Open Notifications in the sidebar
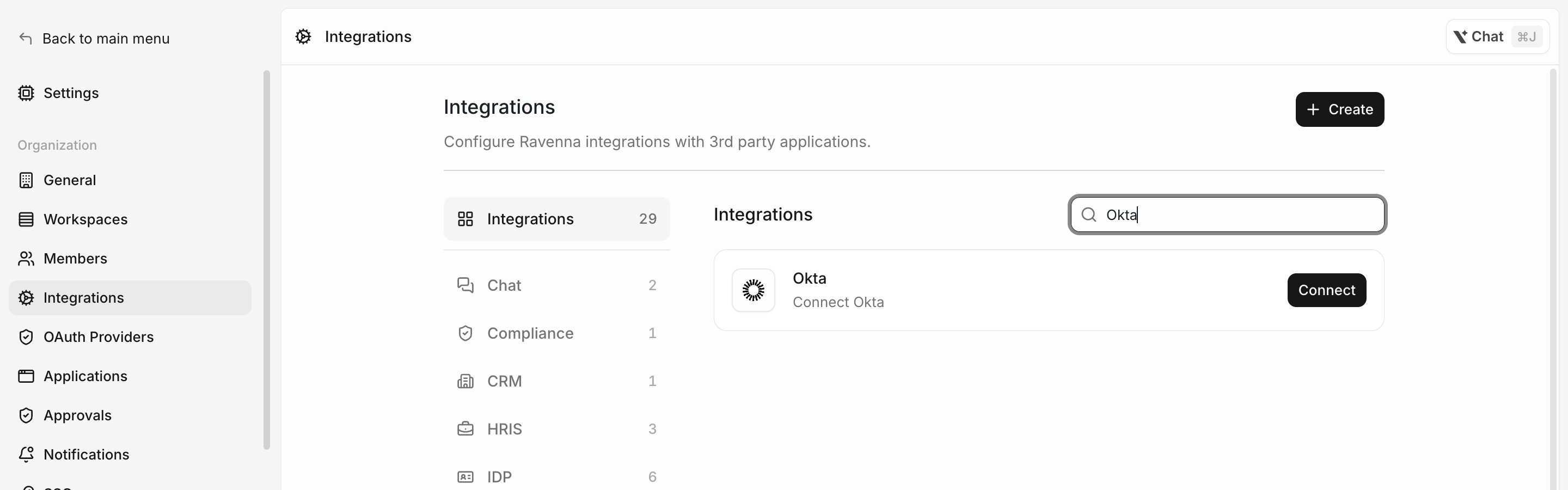Image resolution: width=1568 pixels, height=490 pixels. point(130,455)
